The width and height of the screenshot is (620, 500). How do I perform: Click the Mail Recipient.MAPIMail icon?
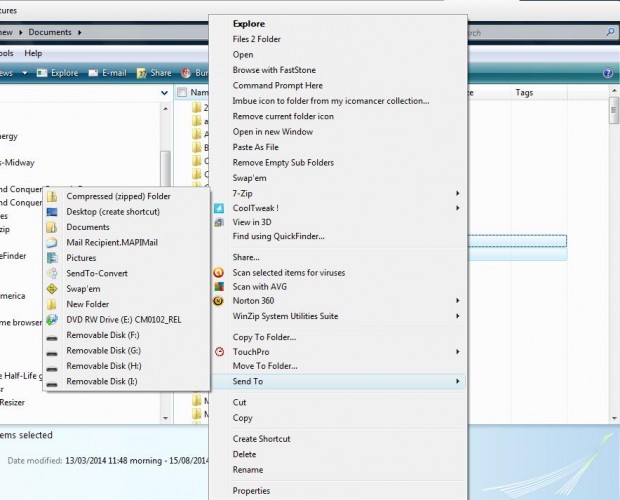52,242
